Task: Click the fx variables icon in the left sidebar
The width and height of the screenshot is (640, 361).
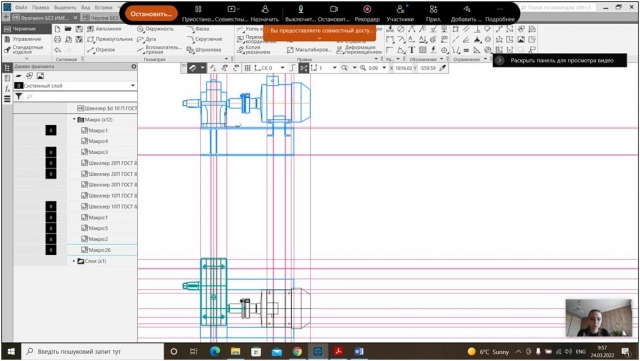Action: pos(7,88)
